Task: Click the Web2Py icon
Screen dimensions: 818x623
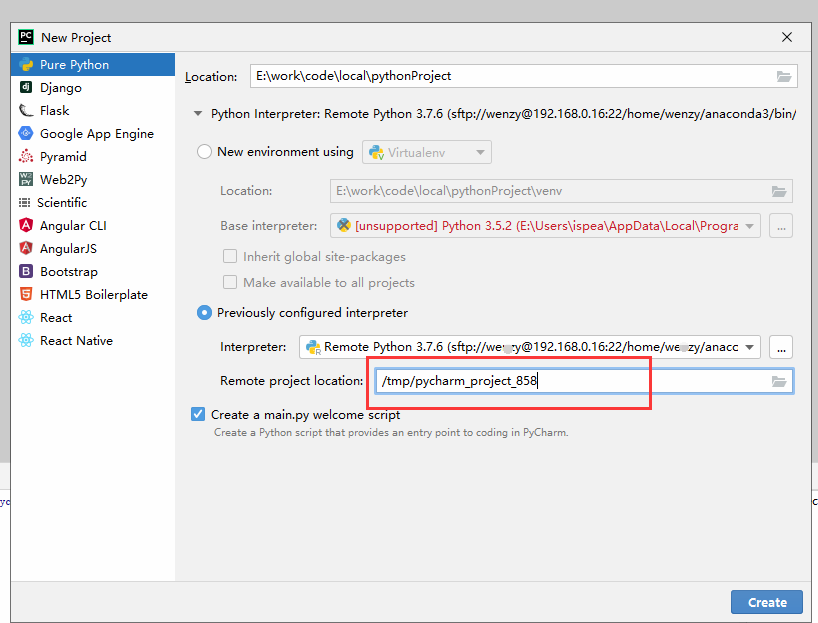Action: click(x=26, y=179)
